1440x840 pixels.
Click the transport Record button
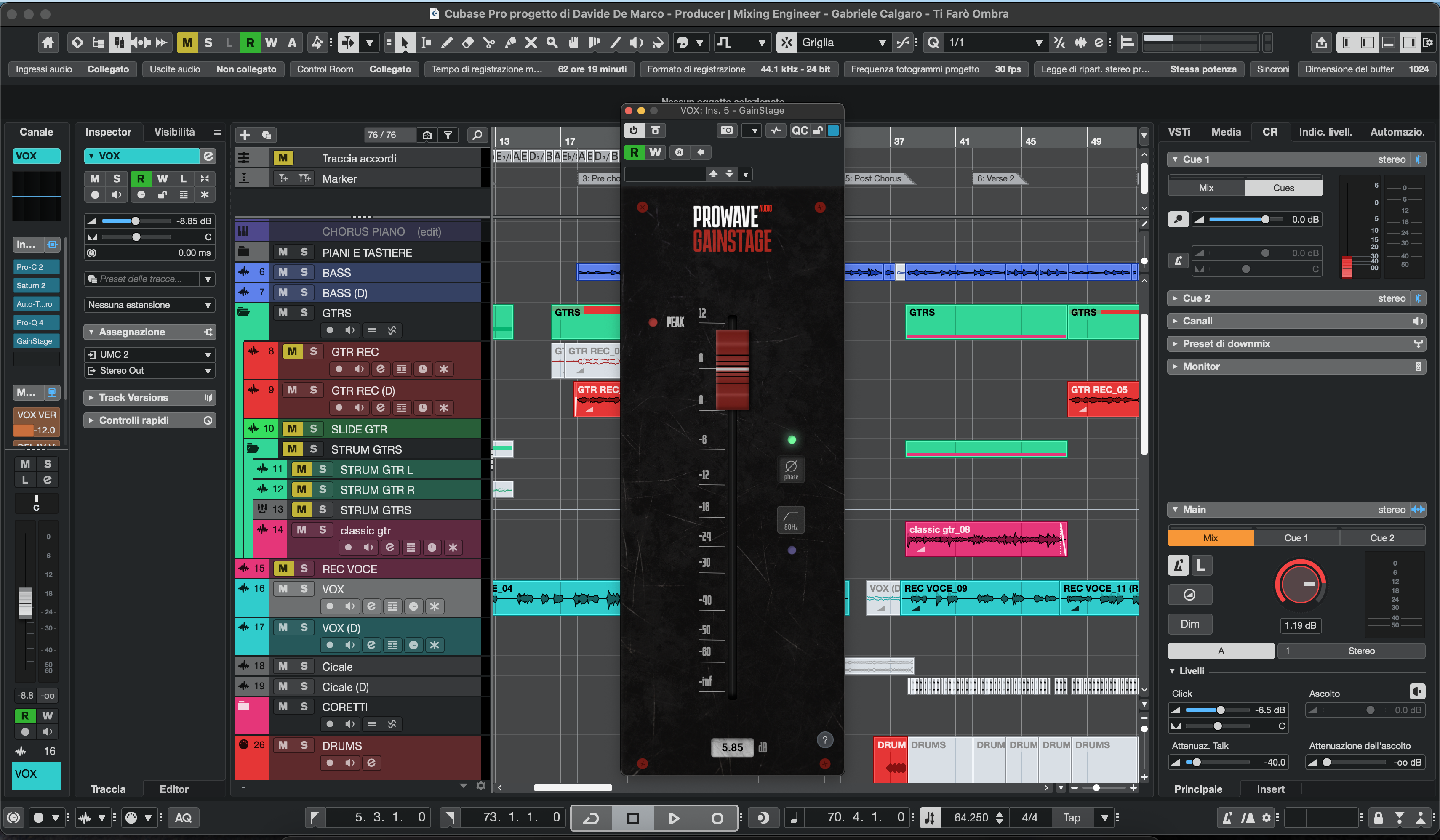[717, 818]
